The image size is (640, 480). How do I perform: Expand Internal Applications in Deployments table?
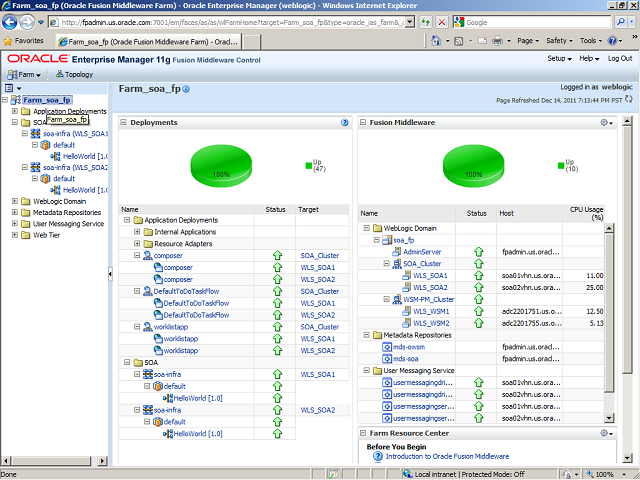136,232
